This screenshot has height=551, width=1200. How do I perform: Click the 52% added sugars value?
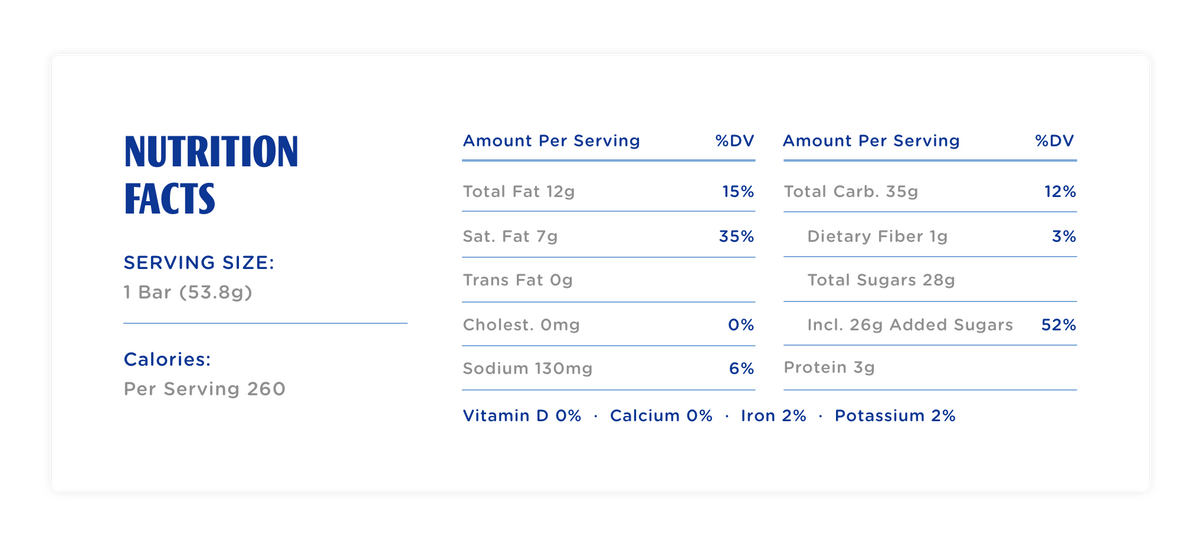1059,325
